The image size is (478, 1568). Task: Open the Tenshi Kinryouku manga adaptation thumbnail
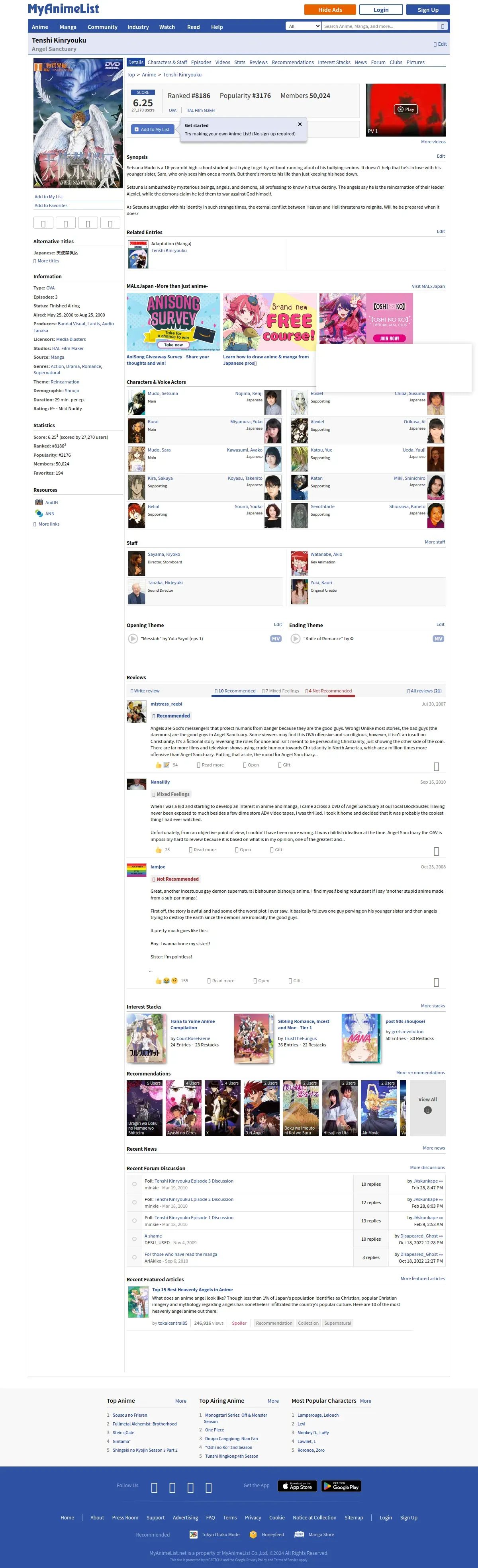138,254
